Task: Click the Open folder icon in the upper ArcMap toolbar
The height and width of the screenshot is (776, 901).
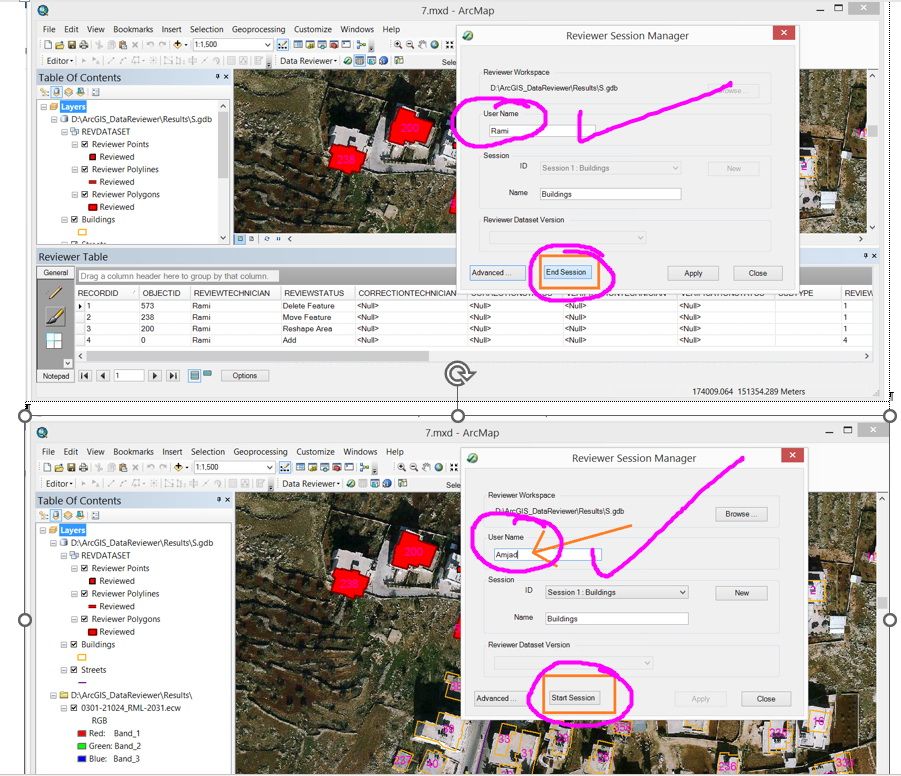Action: click(60, 45)
